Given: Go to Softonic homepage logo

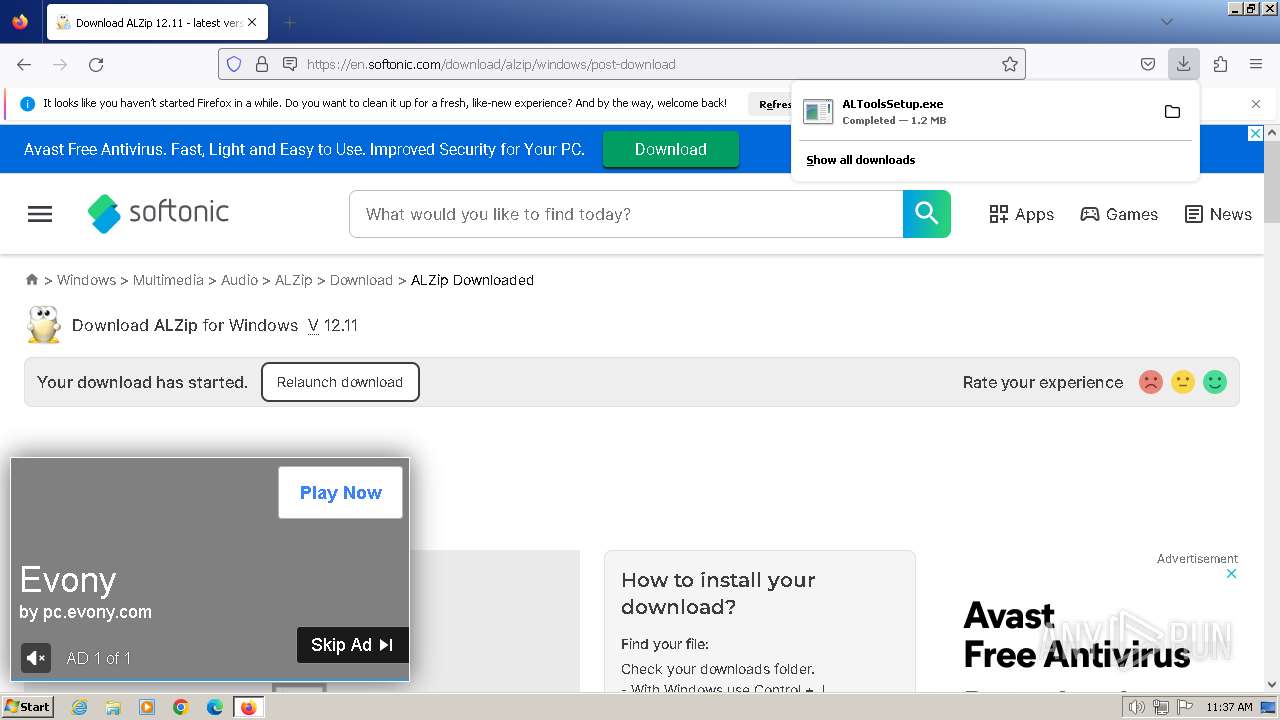Looking at the screenshot, I should pos(158,213).
